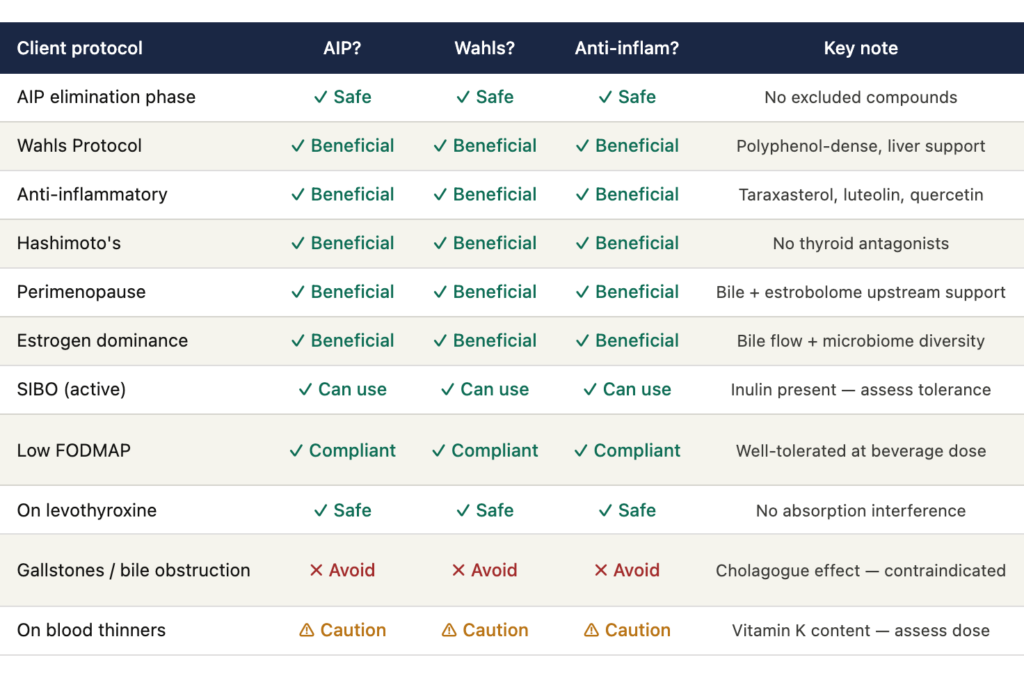Click the "No thyroid antagonists" note cell
This screenshot has height=678, width=1024.
point(860,243)
